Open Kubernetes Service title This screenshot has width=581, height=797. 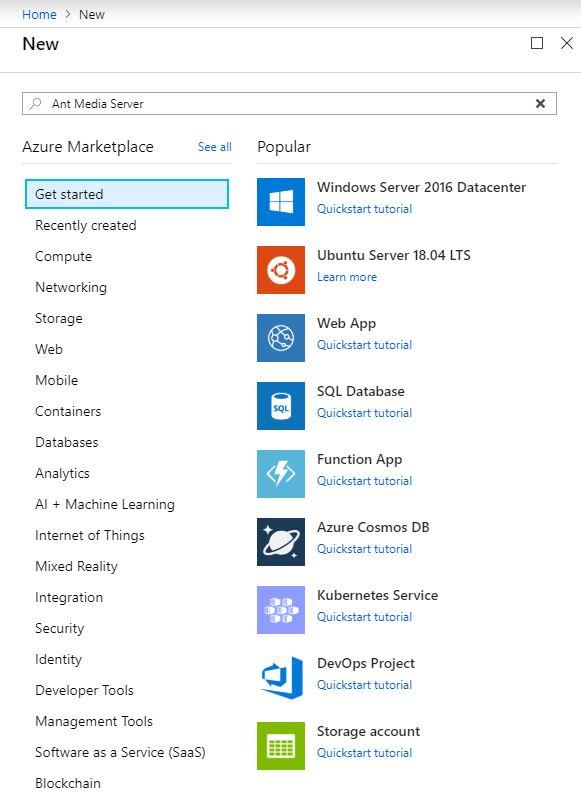coord(378,595)
